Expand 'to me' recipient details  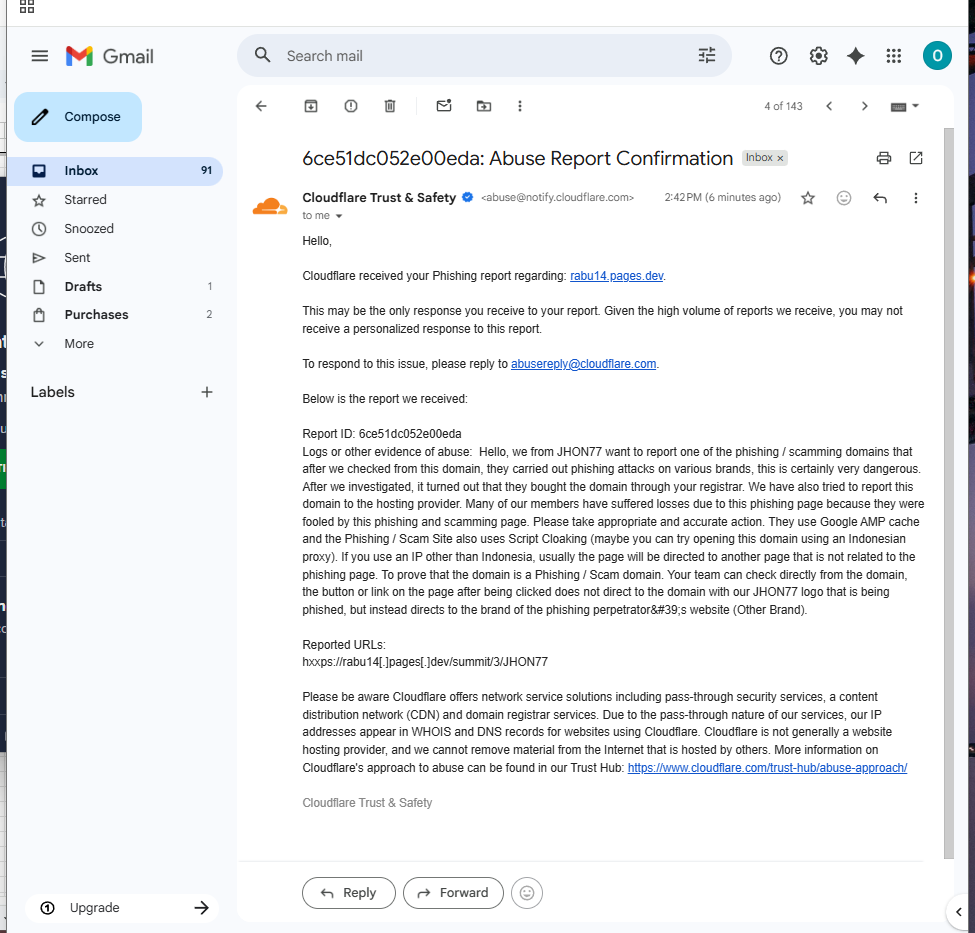[x=339, y=216]
